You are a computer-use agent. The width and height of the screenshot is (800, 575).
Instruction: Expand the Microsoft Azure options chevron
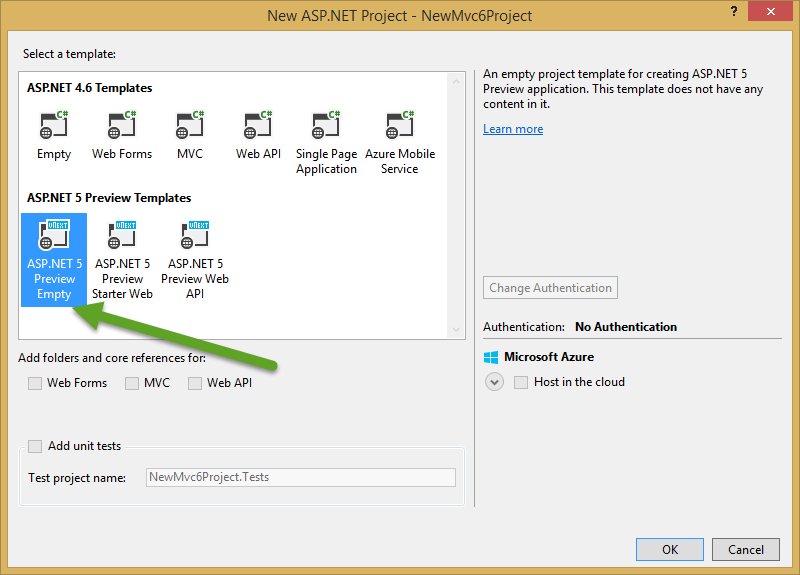pyautogui.click(x=494, y=382)
